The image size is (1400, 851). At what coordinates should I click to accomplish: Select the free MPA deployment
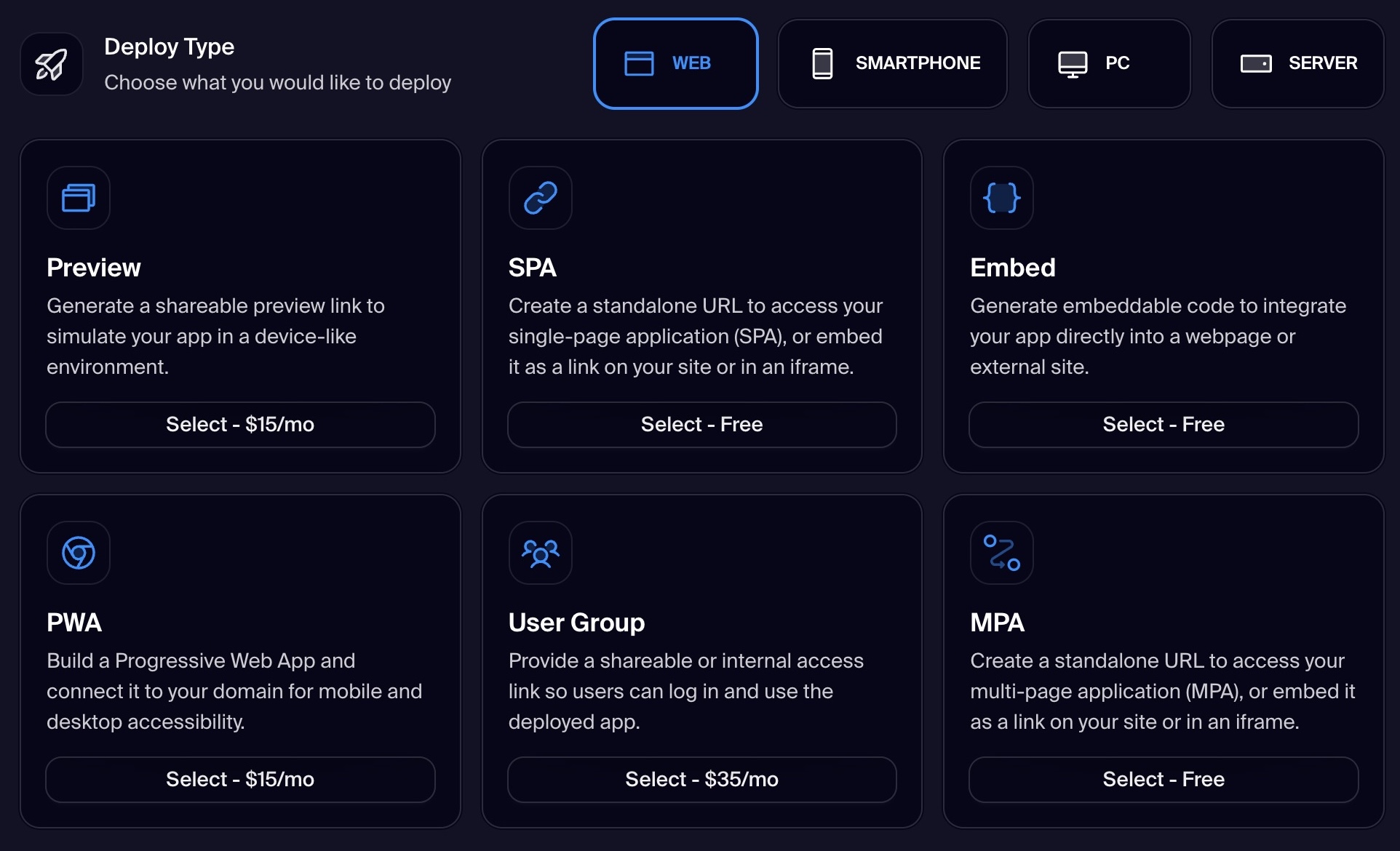coord(1163,780)
